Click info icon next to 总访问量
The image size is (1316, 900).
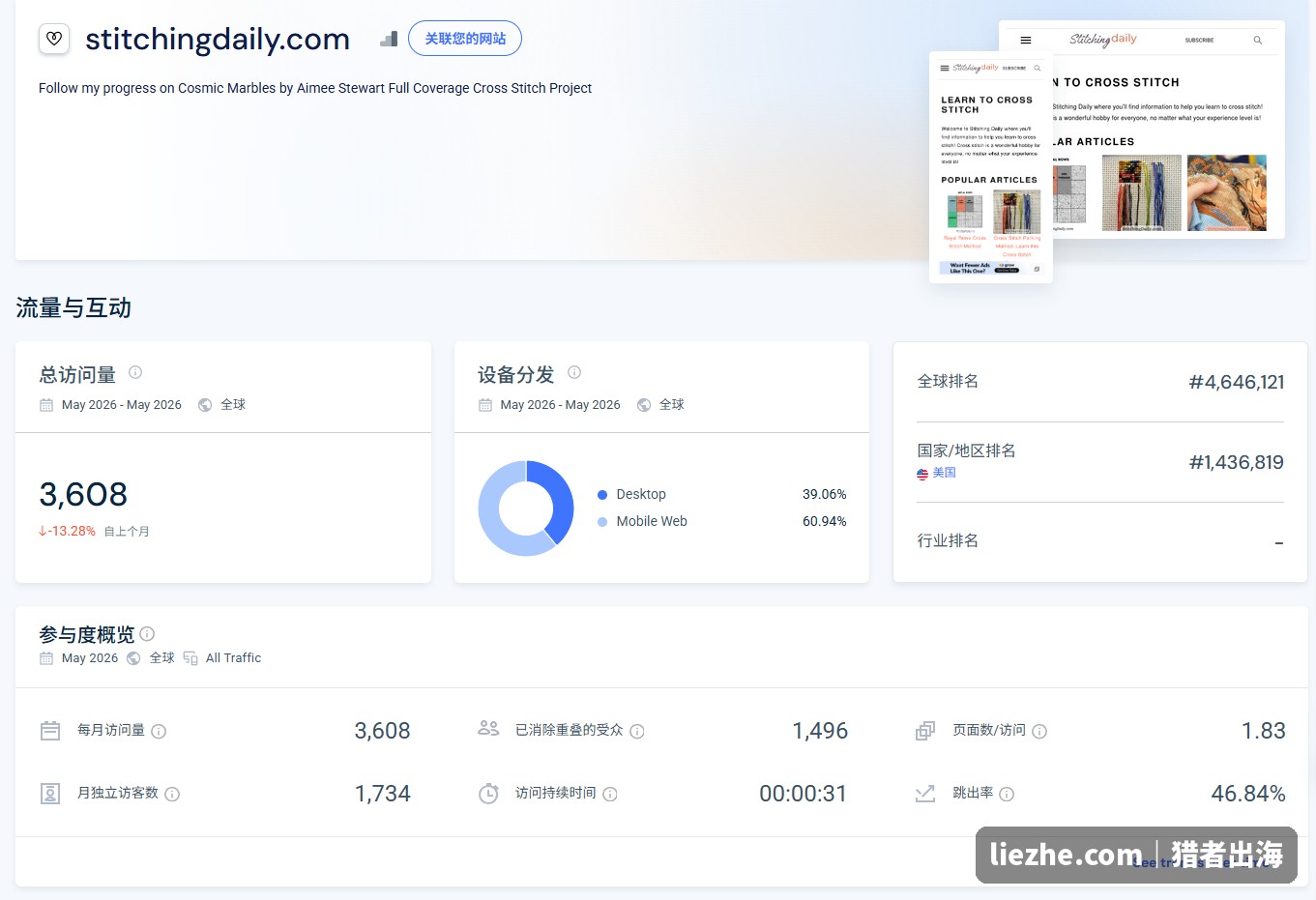tap(135, 372)
